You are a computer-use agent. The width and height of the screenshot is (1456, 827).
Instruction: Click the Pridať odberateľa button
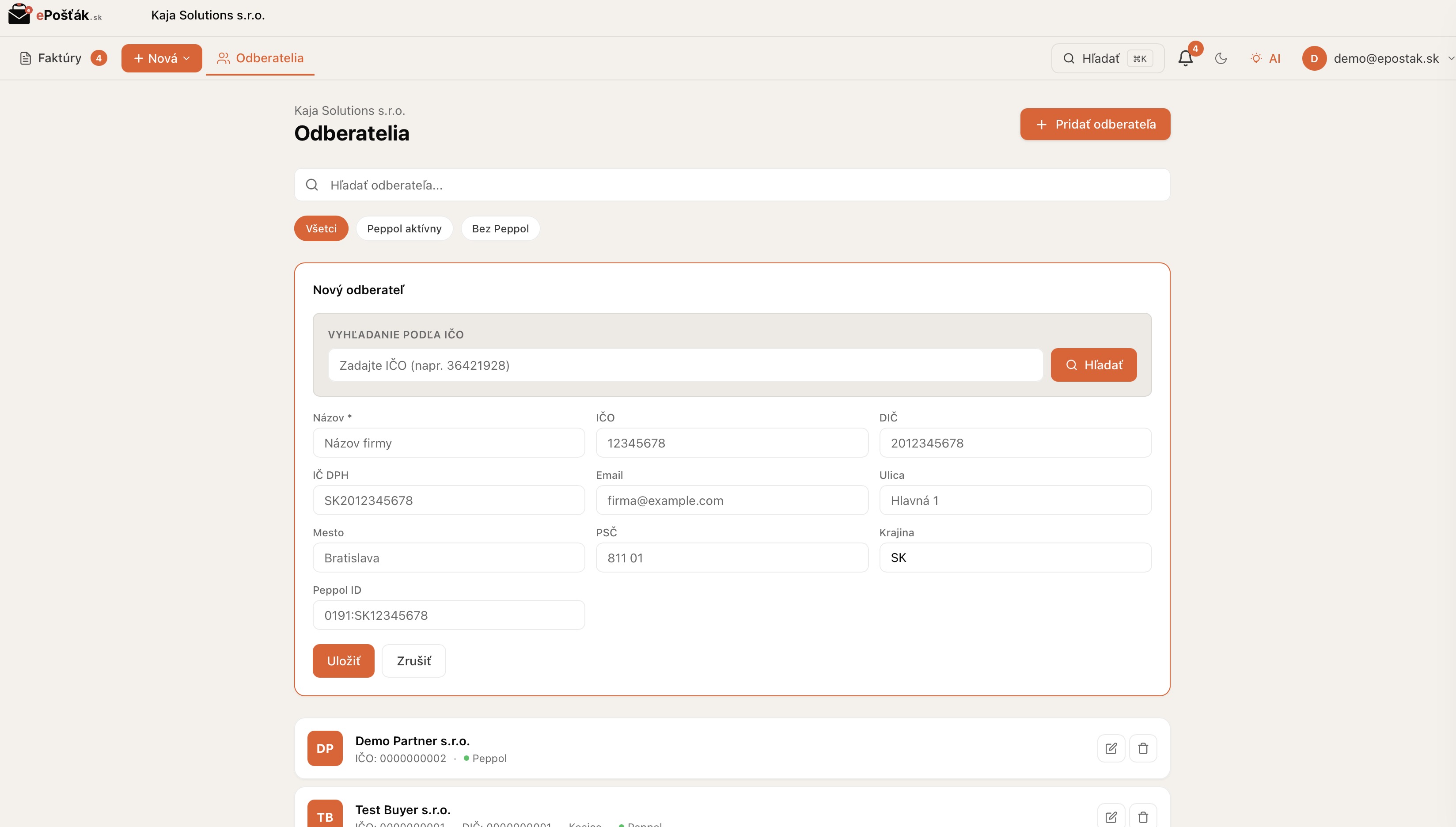coord(1095,125)
